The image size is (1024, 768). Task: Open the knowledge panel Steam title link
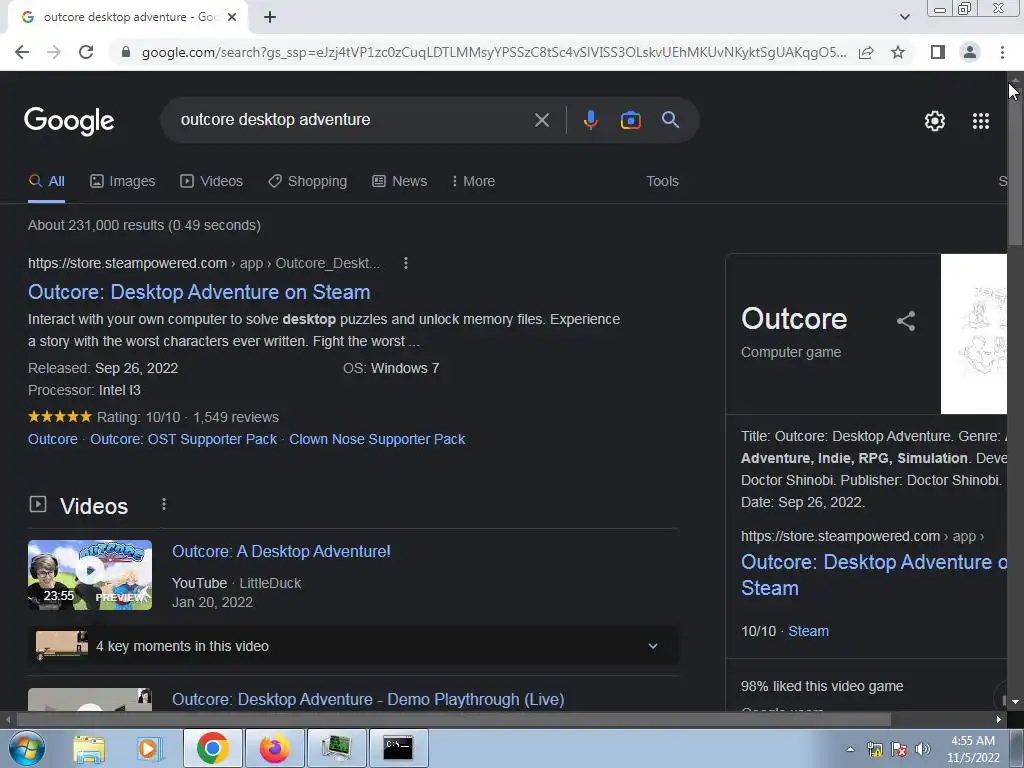pyautogui.click(x=873, y=575)
